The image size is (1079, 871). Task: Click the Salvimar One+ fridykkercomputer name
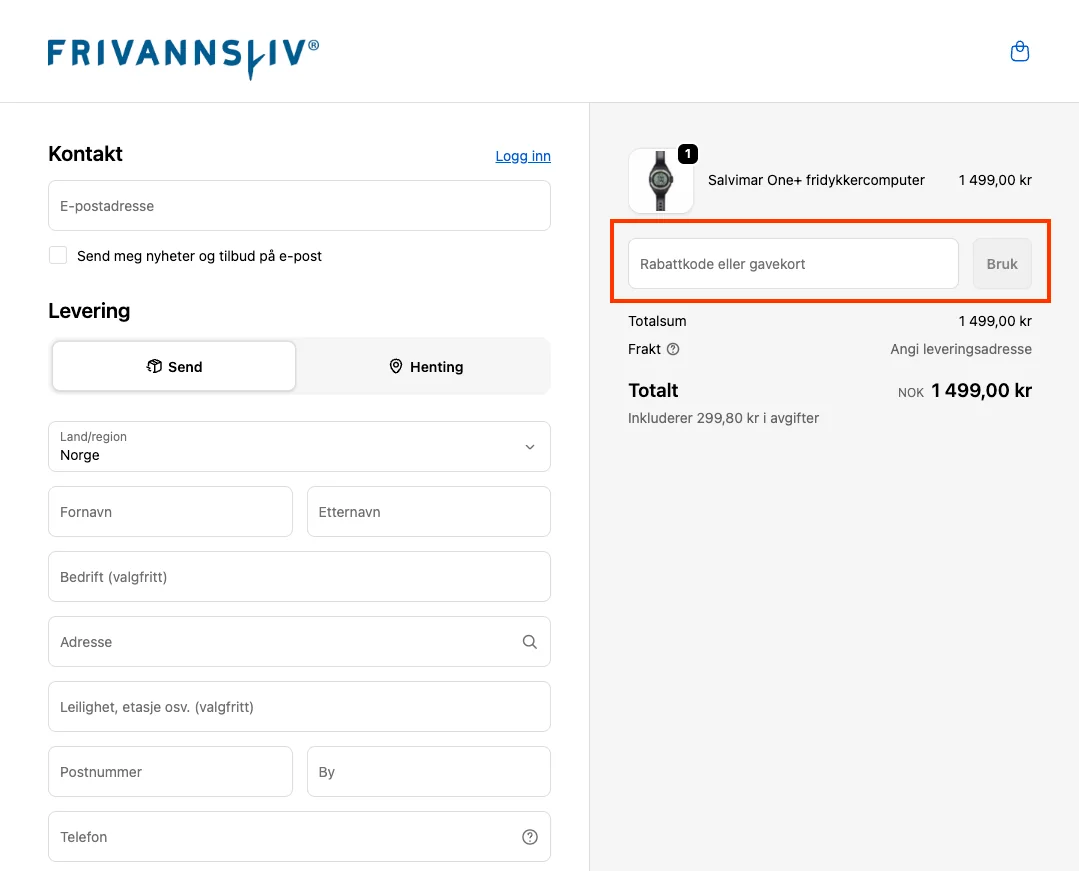coord(816,180)
